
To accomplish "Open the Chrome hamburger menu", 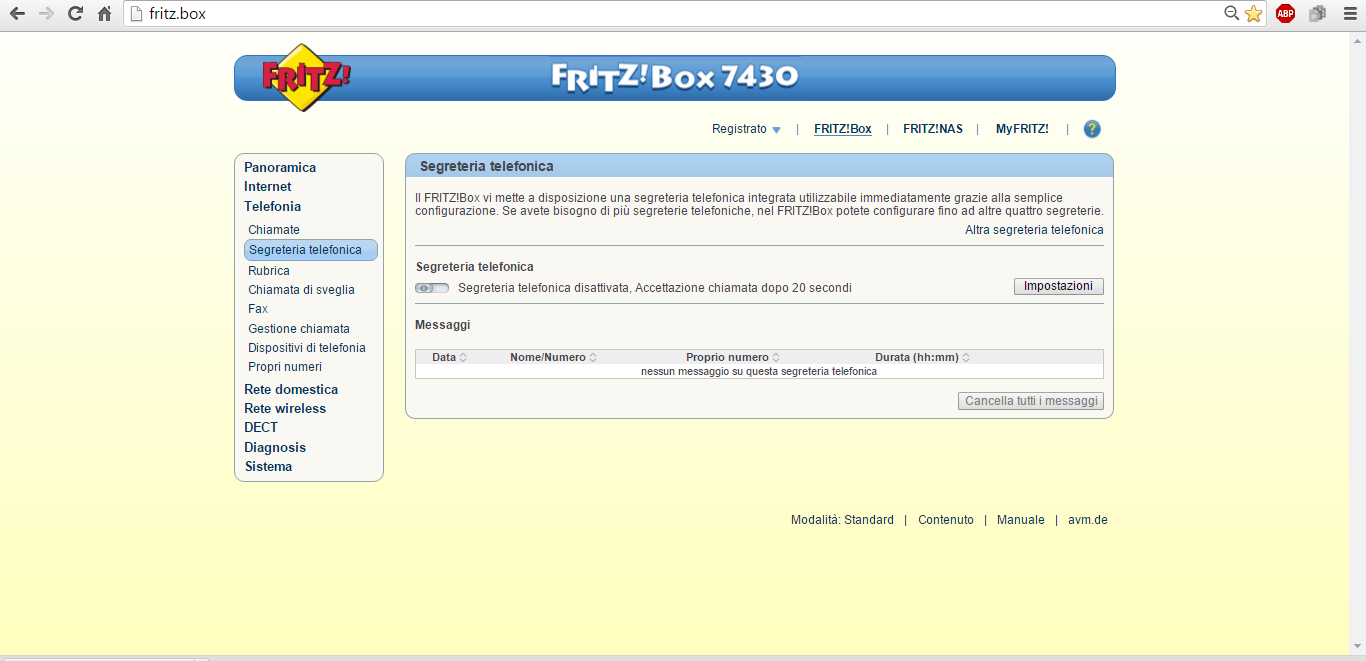I will 1349,14.
